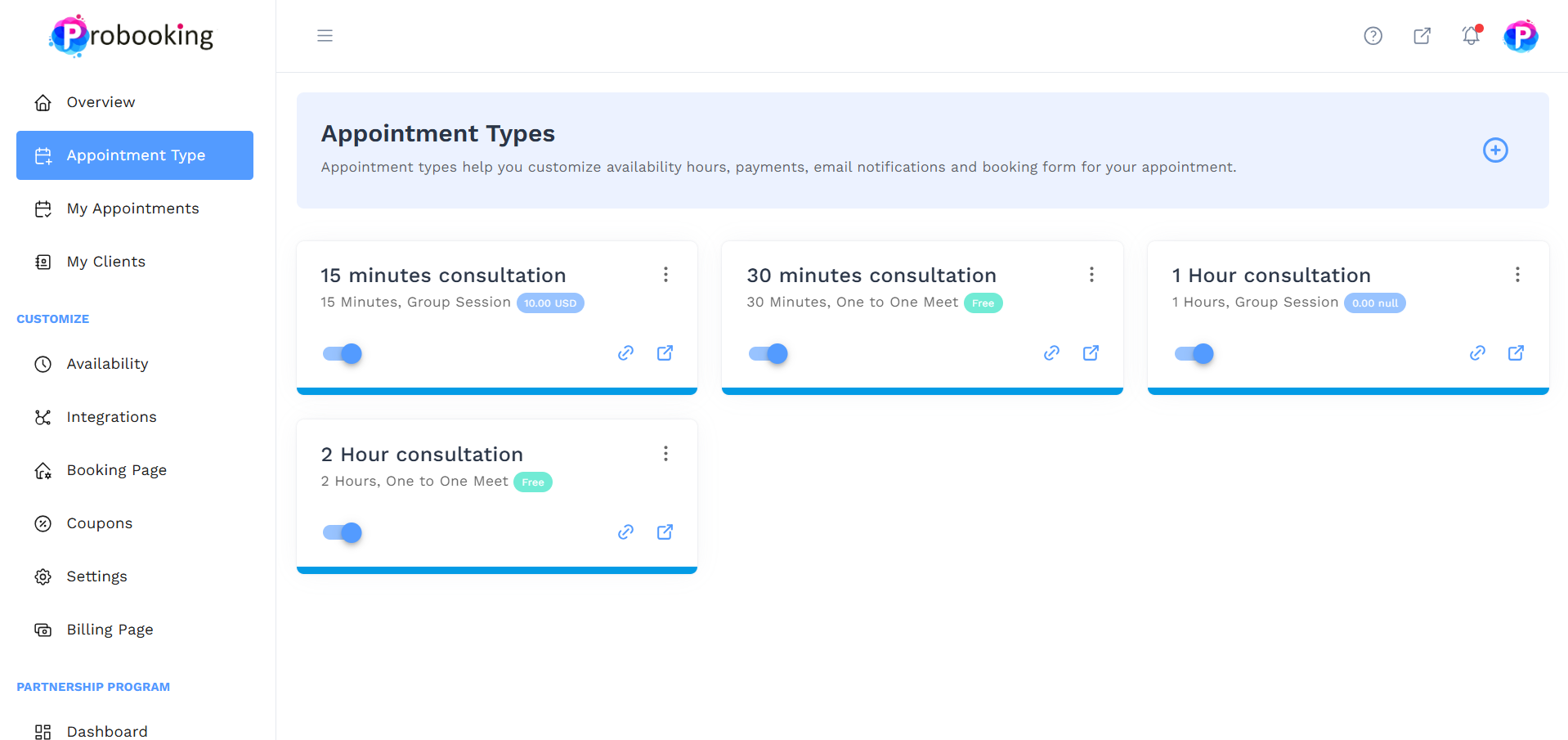1568x740 pixels.
Task: Go to My Appointments in sidebar
Action: click(132, 209)
